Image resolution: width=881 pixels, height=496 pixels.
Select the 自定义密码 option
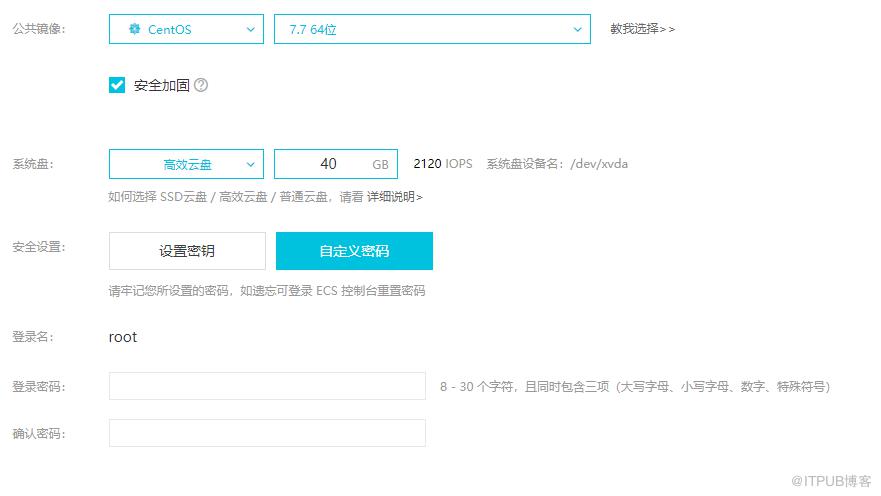(354, 251)
